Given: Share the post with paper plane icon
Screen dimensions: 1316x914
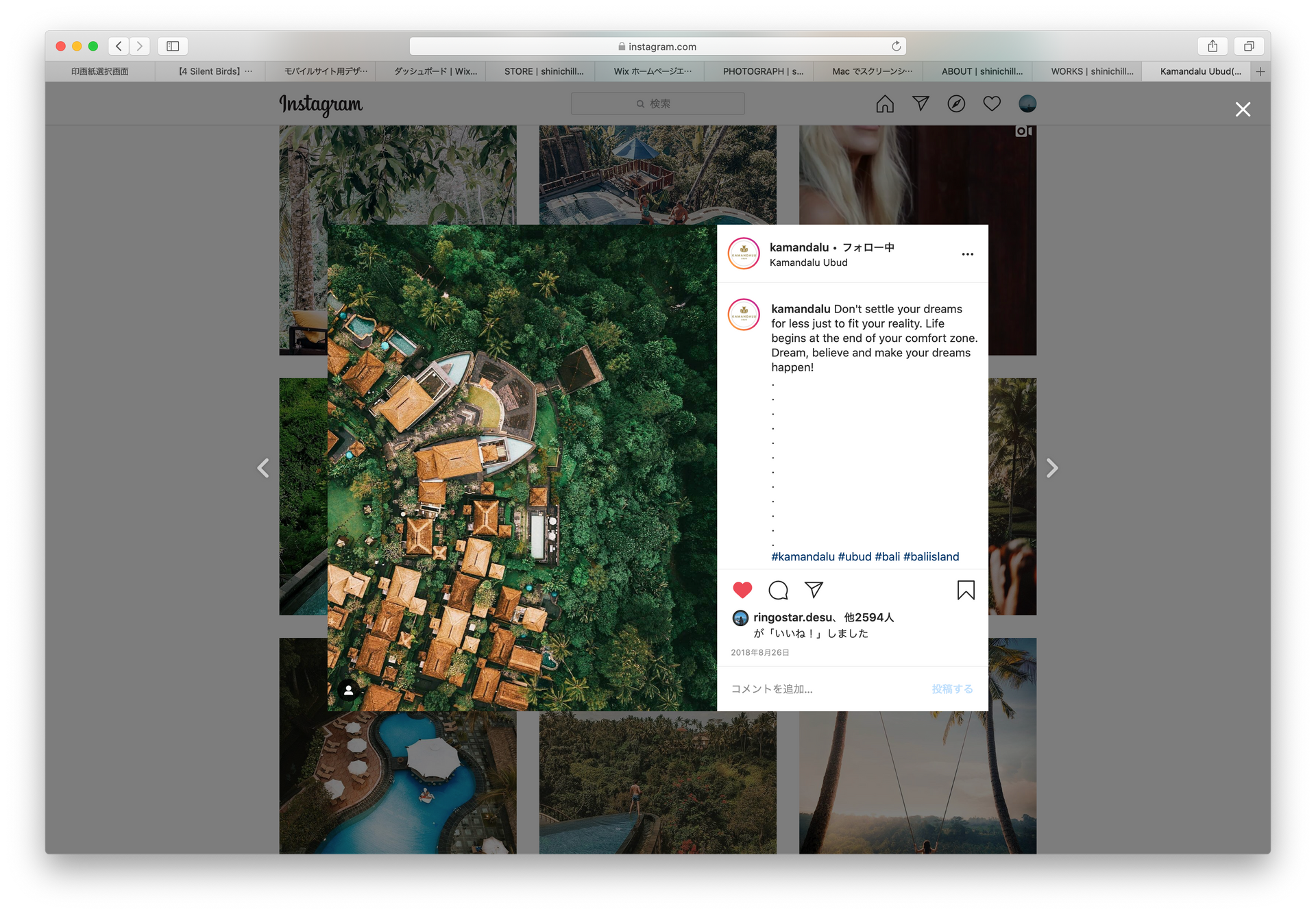Looking at the screenshot, I should click(x=814, y=589).
